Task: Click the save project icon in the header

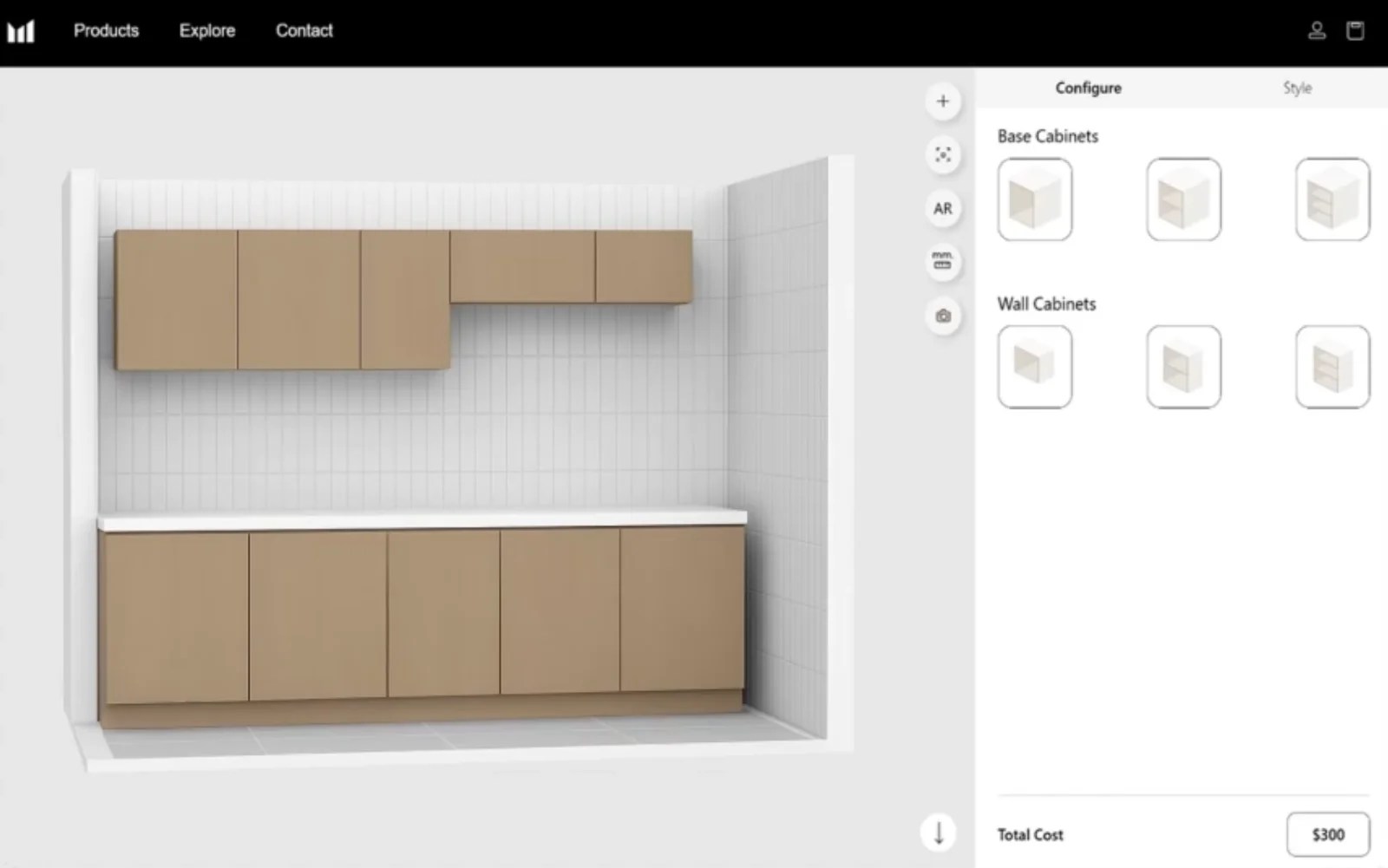Action: (x=1355, y=30)
